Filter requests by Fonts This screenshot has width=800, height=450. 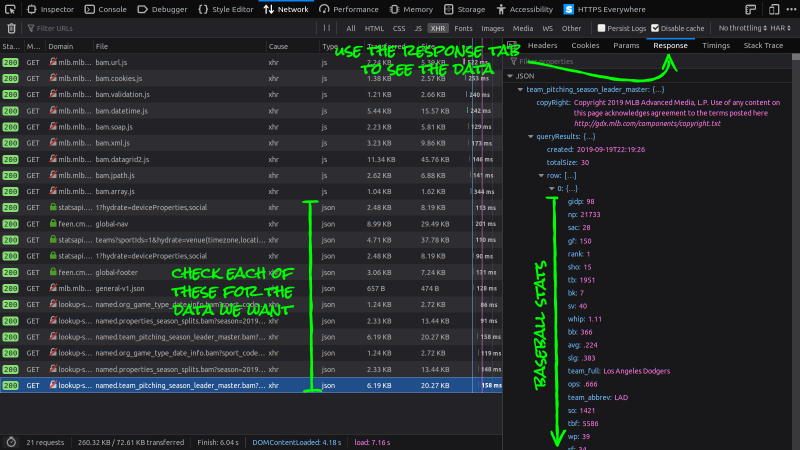click(463, 29)
